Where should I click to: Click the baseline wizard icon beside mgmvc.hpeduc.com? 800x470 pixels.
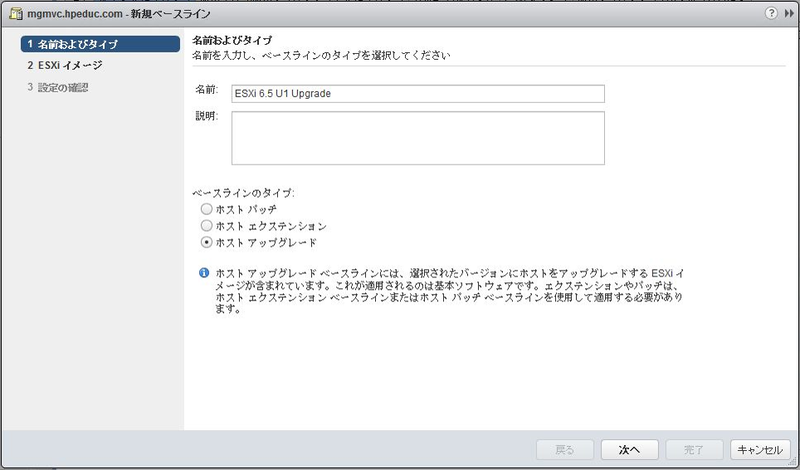16,13
